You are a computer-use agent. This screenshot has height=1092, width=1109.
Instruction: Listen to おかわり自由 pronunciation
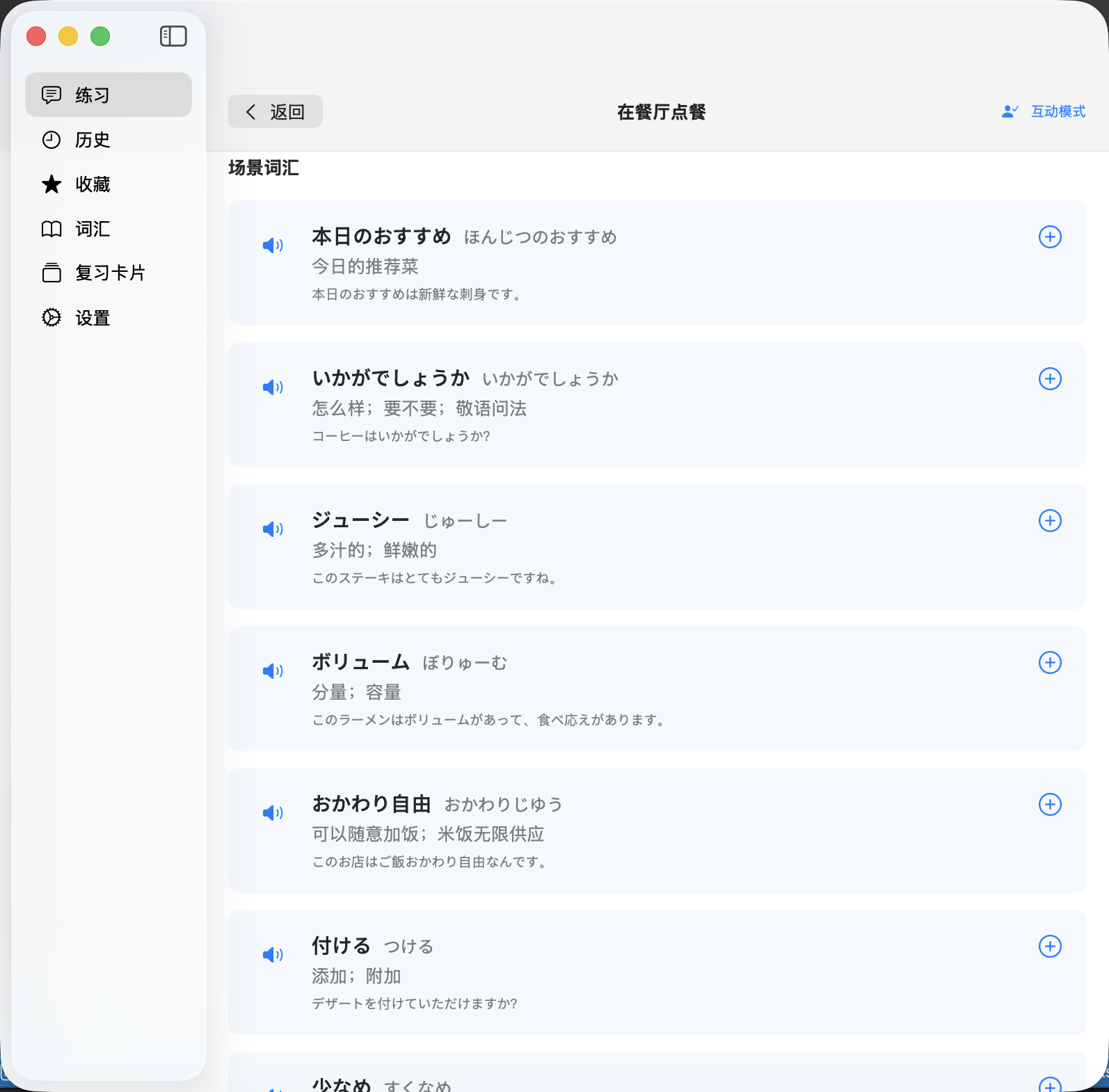[272, 812]
